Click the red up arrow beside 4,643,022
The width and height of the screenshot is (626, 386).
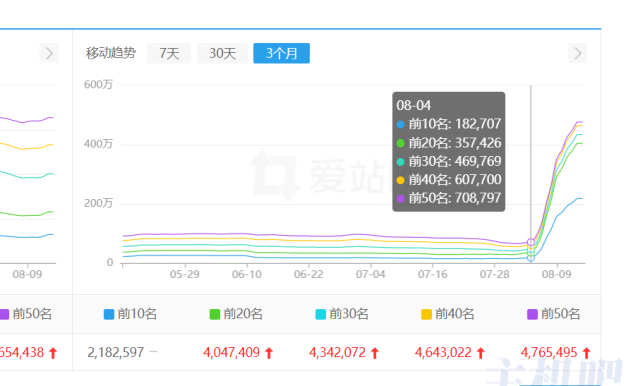(481, 353)
